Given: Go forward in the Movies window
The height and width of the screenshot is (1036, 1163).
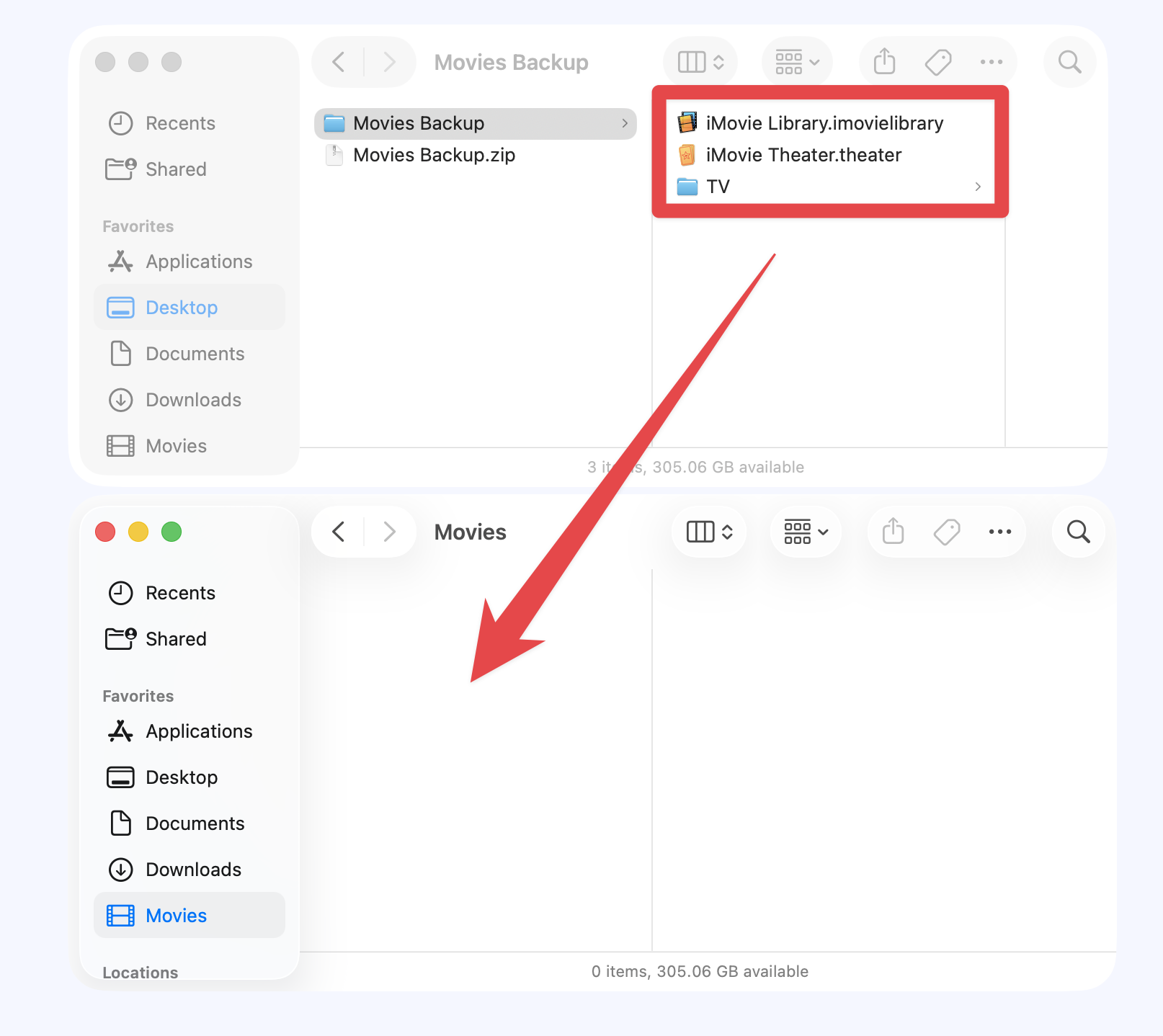Looking at the screenshot, I should [389, 532].
